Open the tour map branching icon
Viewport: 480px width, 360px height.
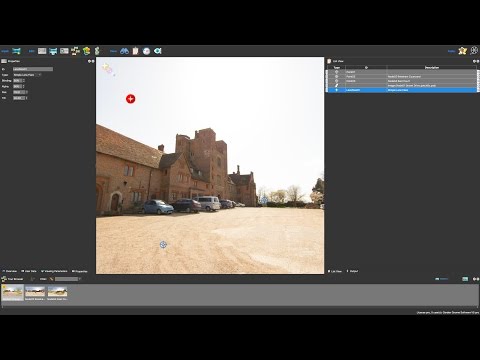coord(75,51)
